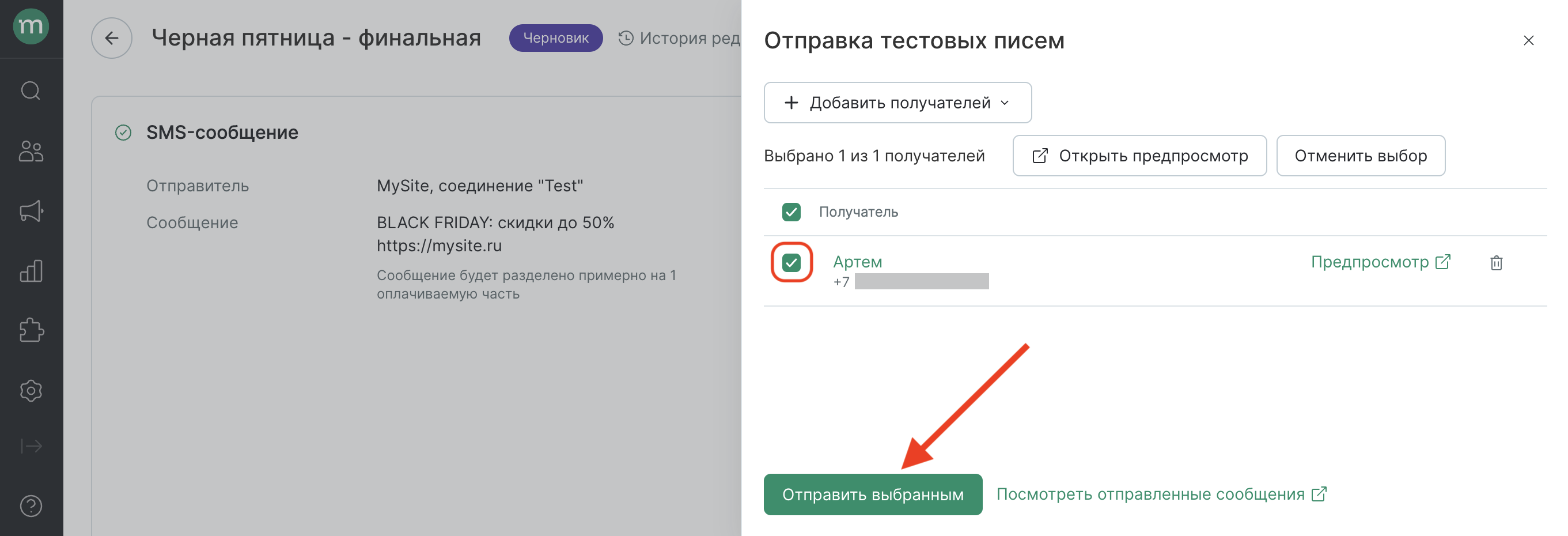Image resolution: width=1568 pixels, height=536 pixels.
Task: Open Посмотреть отправленные сообщения link
Action: click(1161, 494)
